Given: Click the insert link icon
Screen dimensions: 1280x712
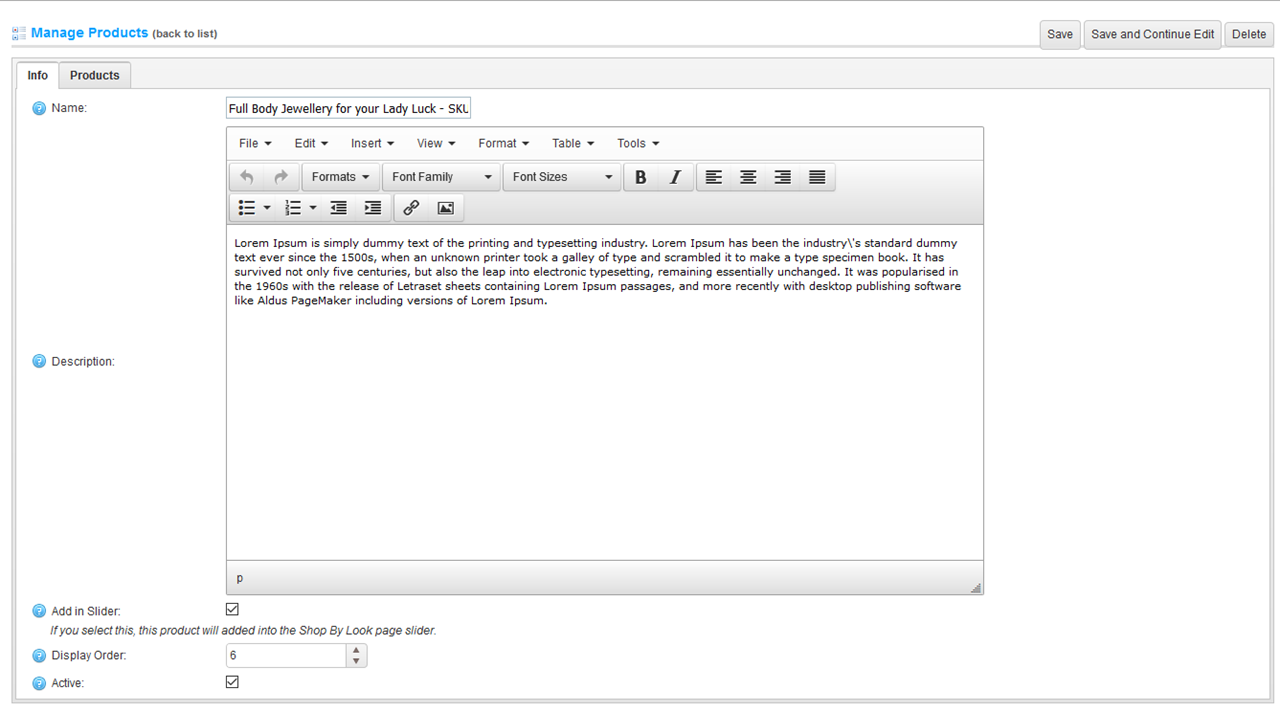Looking at the screenshot, I should pos(411,208).
